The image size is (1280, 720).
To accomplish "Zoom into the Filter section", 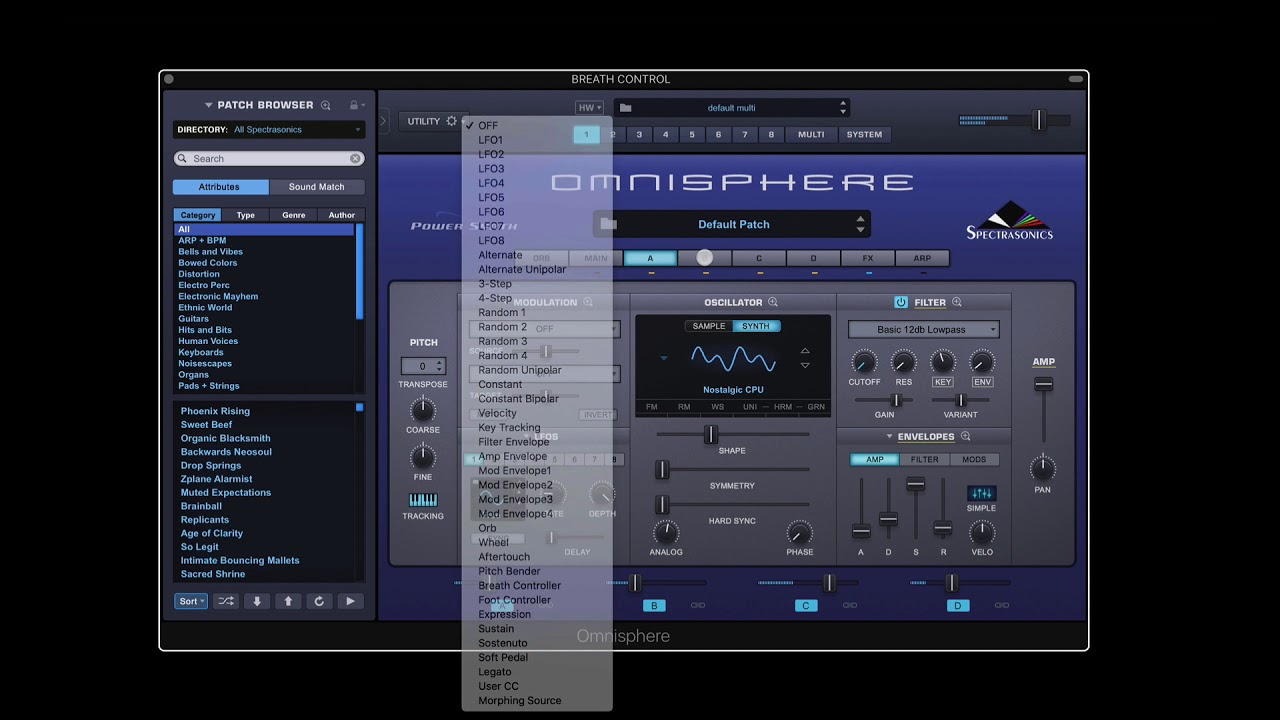I will point(957,302).
